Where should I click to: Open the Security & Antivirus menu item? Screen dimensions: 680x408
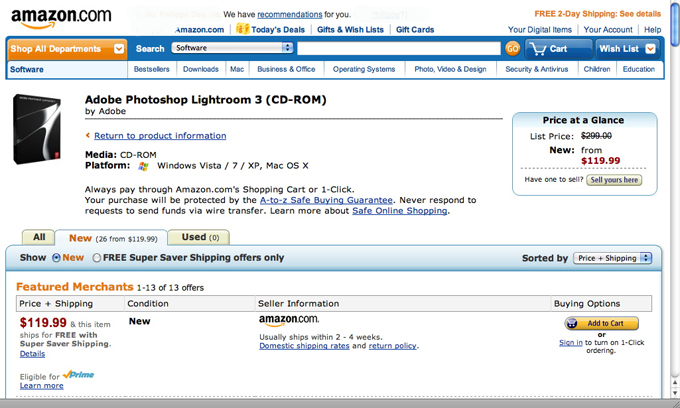click(x=536, y=69)
